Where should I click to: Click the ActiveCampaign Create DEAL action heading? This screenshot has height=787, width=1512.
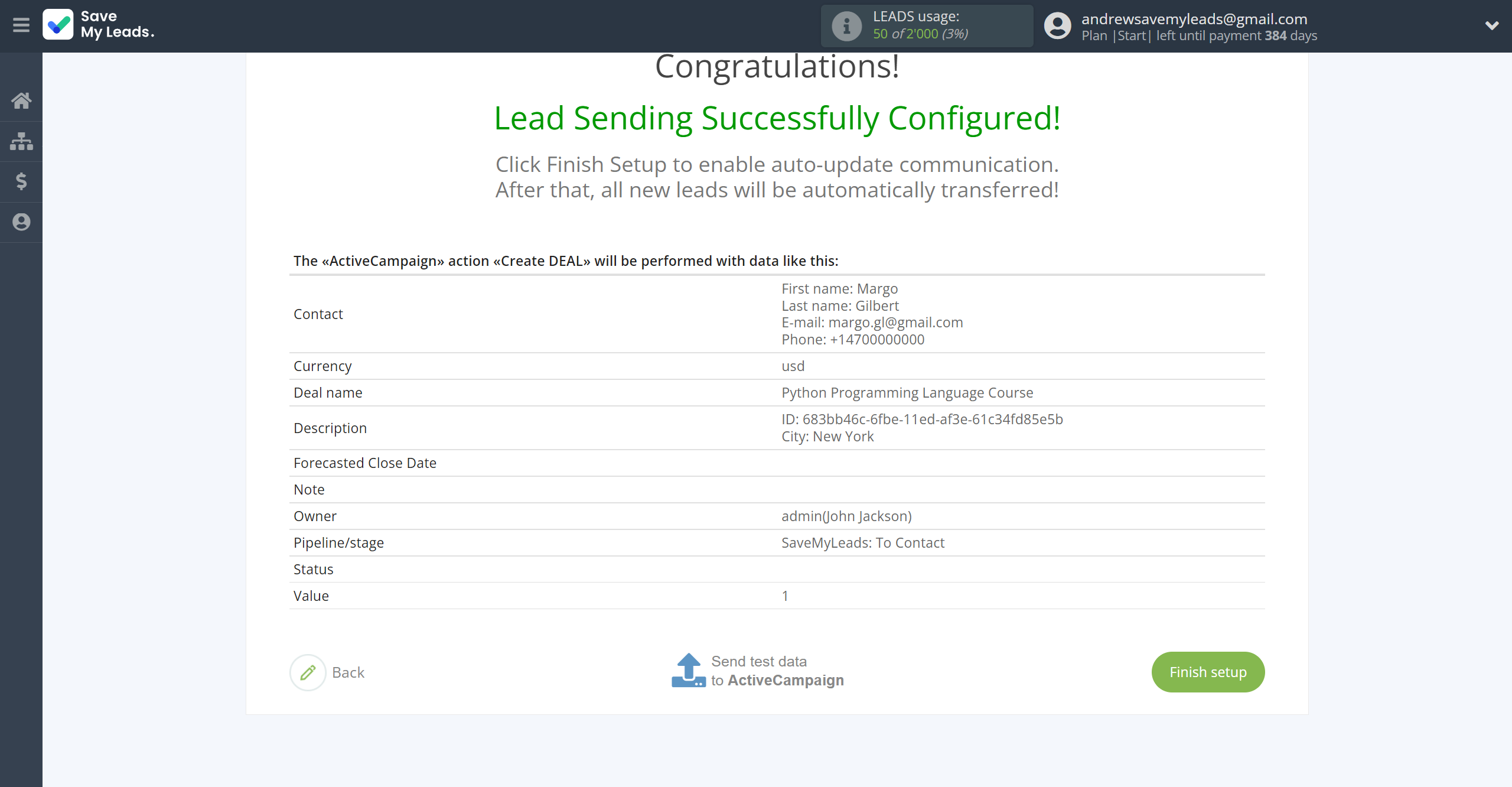566,261
